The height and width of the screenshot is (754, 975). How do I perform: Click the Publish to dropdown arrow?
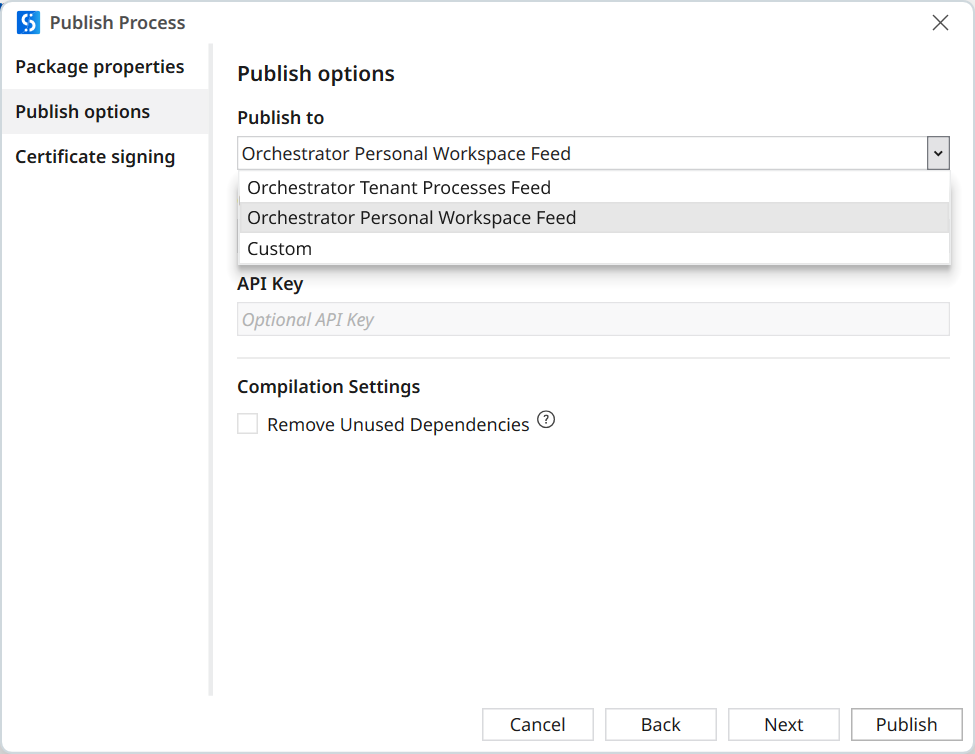pos(938,154)
